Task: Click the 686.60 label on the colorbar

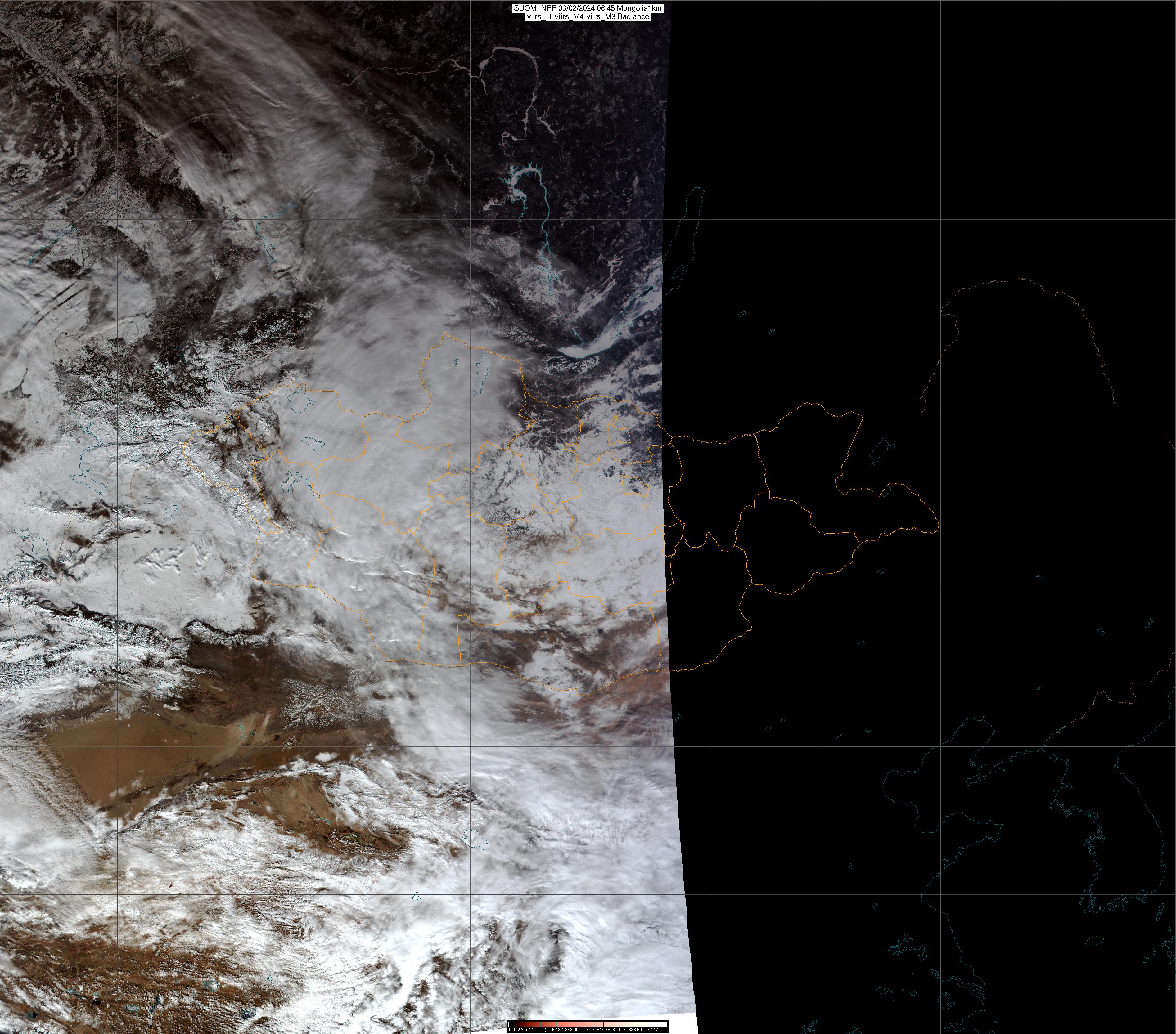Action: point(635,1030)
